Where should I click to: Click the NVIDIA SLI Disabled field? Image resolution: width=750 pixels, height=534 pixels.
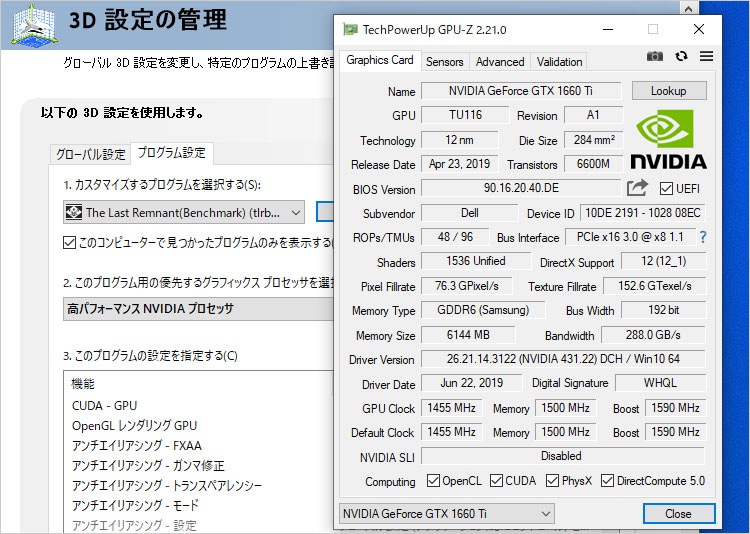[563, 456]
